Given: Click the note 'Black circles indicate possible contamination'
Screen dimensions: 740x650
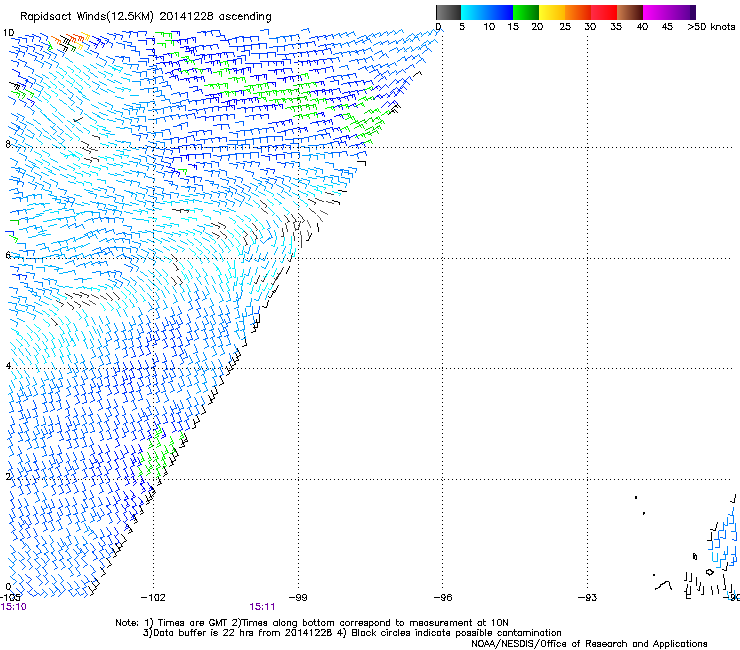Looking at the screenshot, I should 456,633.
